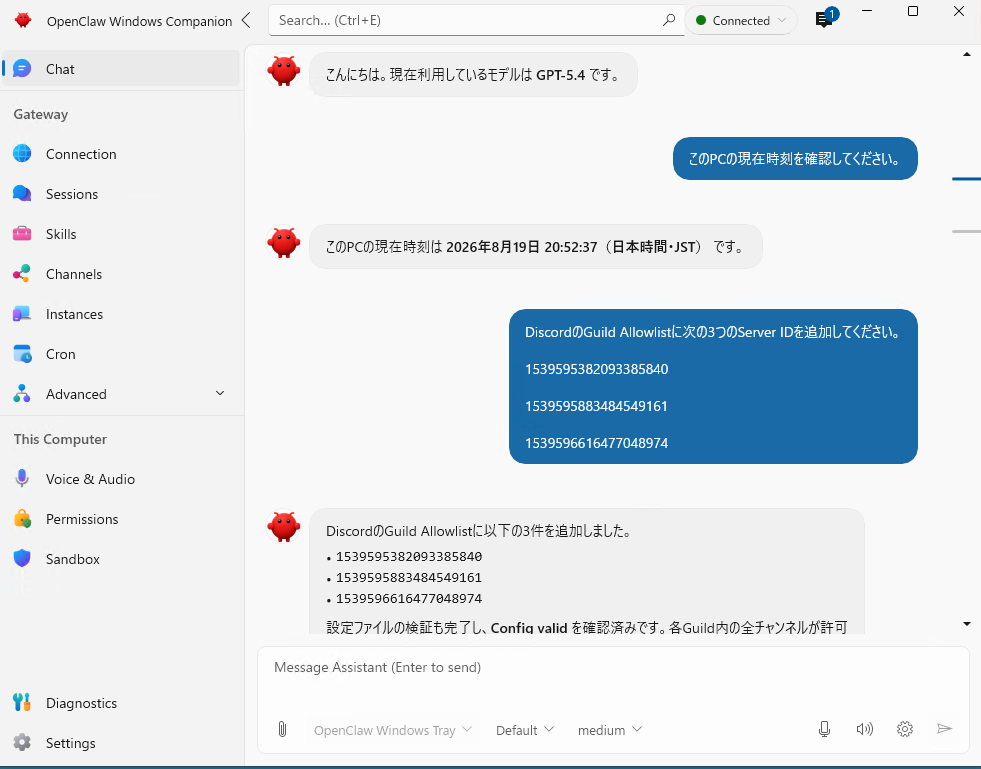Open the Voice & Audio page
Viewport: 981px width, 769px height.
pos(121,479)
